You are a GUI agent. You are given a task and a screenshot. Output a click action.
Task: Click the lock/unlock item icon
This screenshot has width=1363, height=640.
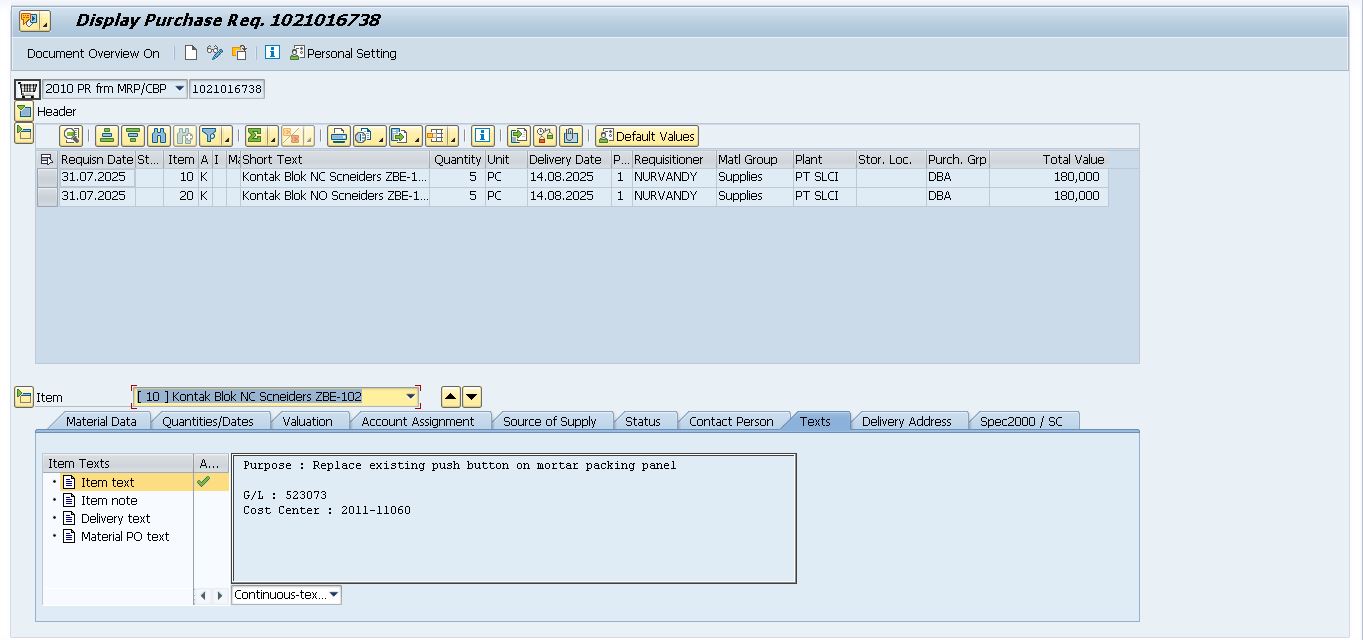coord(545,136)
